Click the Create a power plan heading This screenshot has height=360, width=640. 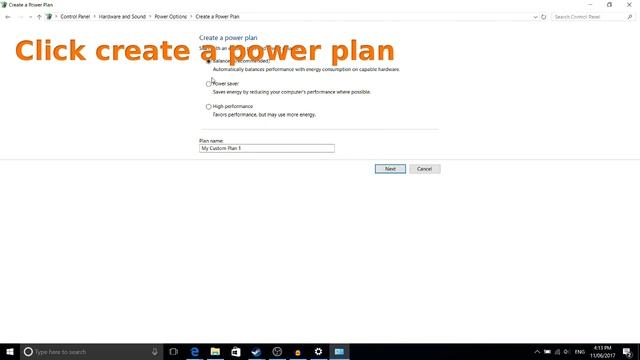click(228, 38)
